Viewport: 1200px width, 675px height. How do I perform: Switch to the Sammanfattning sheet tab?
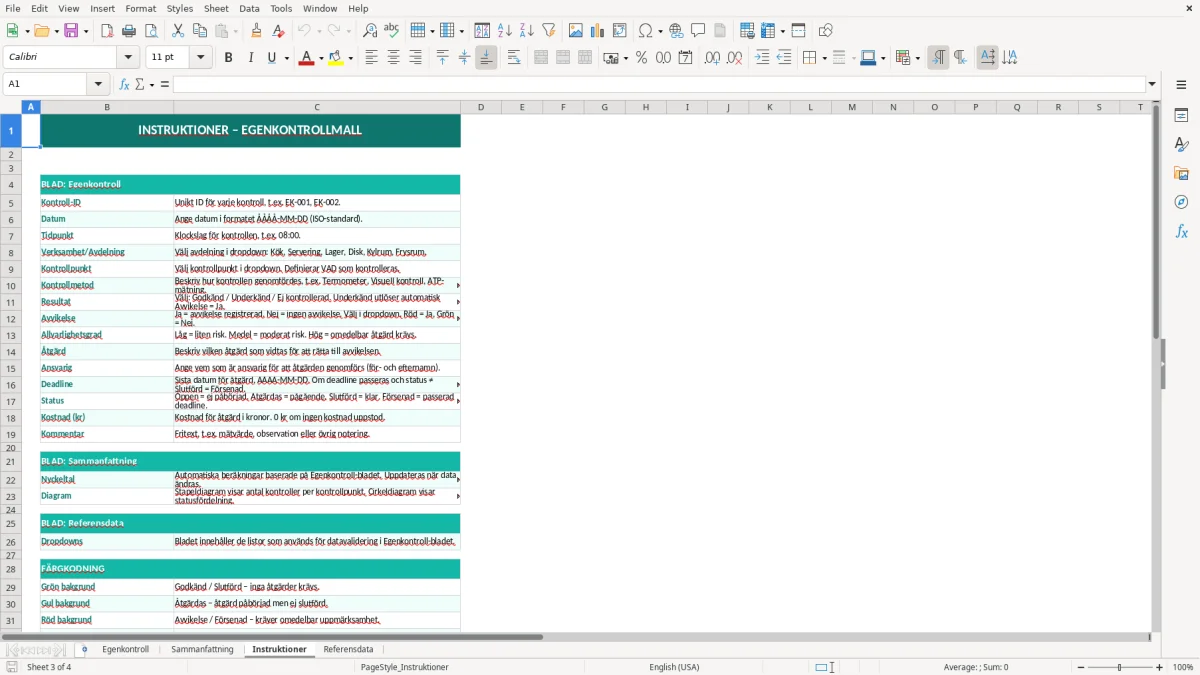(x=202, y=649)
